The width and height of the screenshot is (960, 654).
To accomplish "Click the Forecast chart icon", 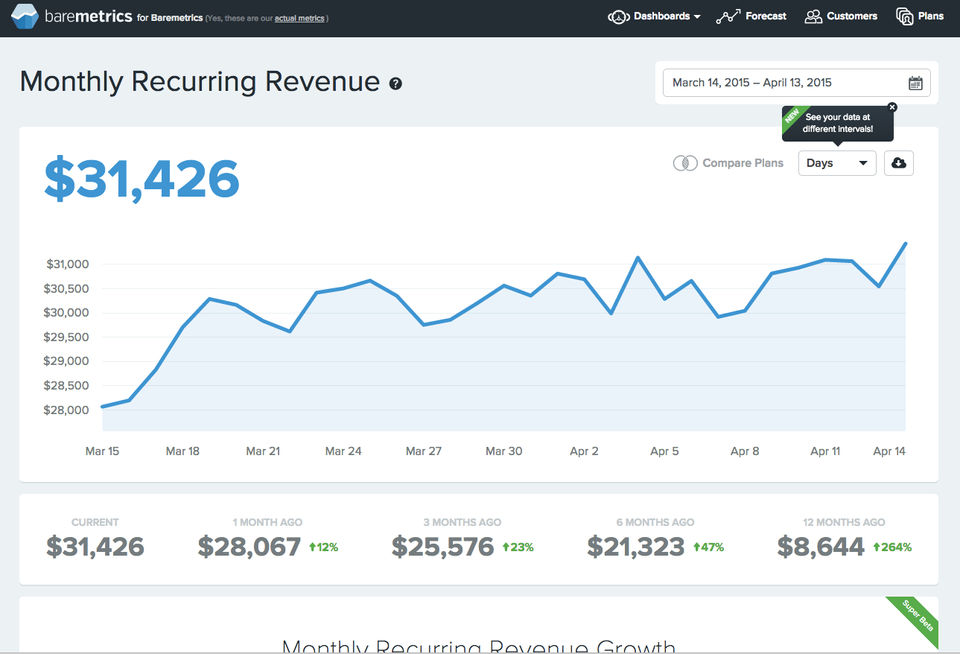I will coord(728,17).
